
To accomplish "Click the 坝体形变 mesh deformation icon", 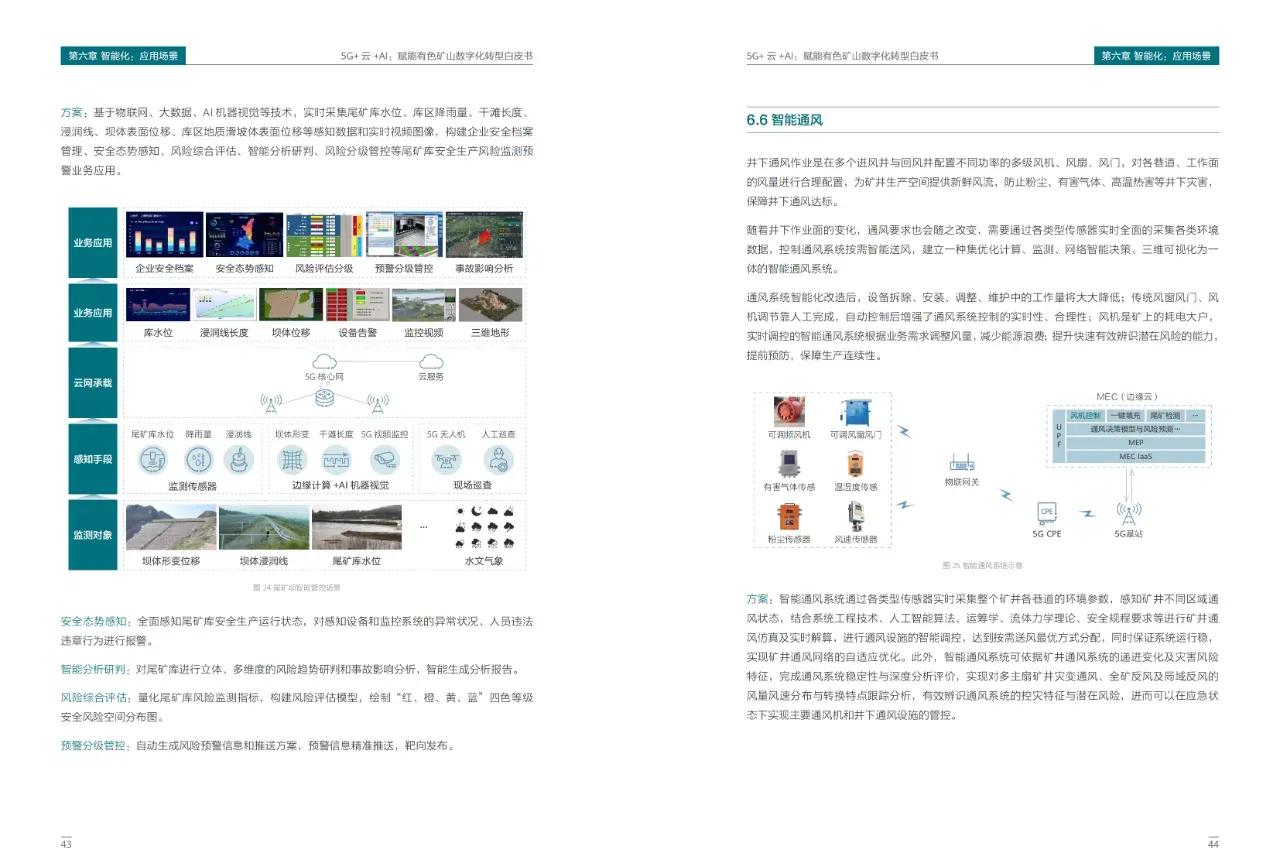I will pos(293,459).
